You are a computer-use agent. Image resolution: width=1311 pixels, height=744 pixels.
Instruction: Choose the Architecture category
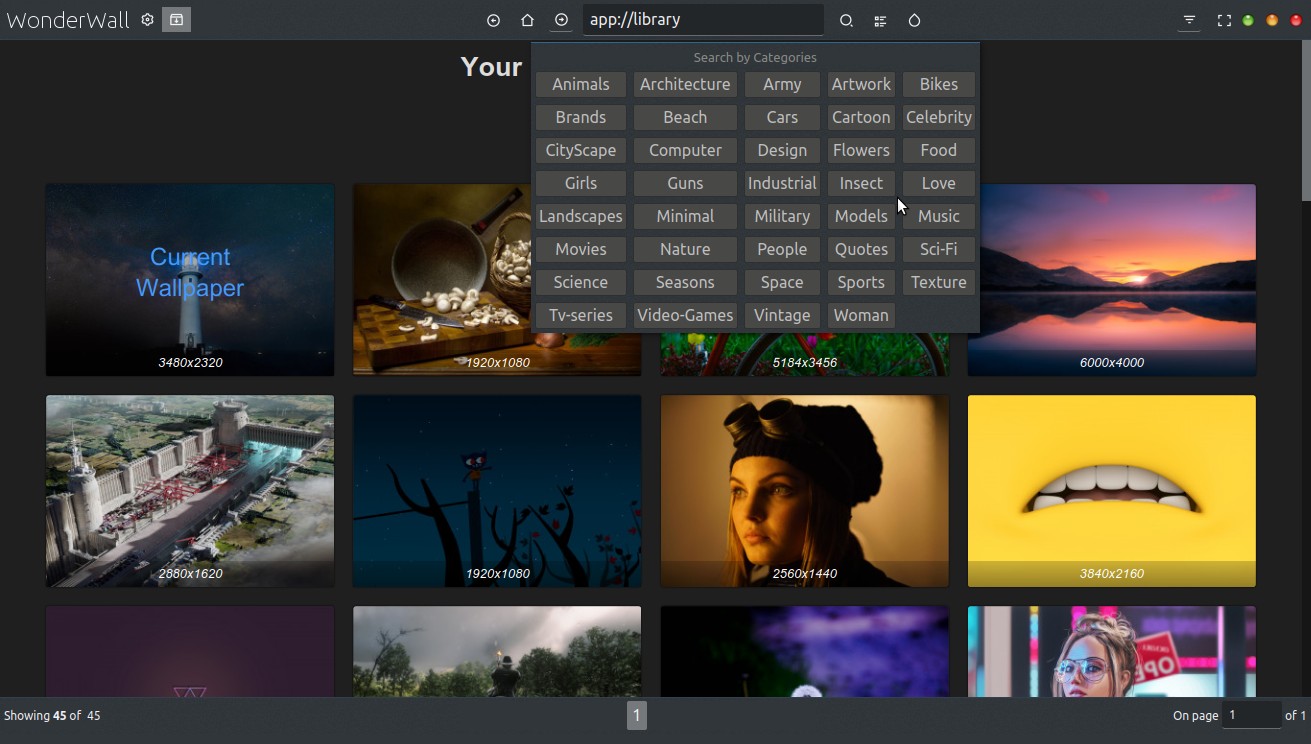point(685,84)
